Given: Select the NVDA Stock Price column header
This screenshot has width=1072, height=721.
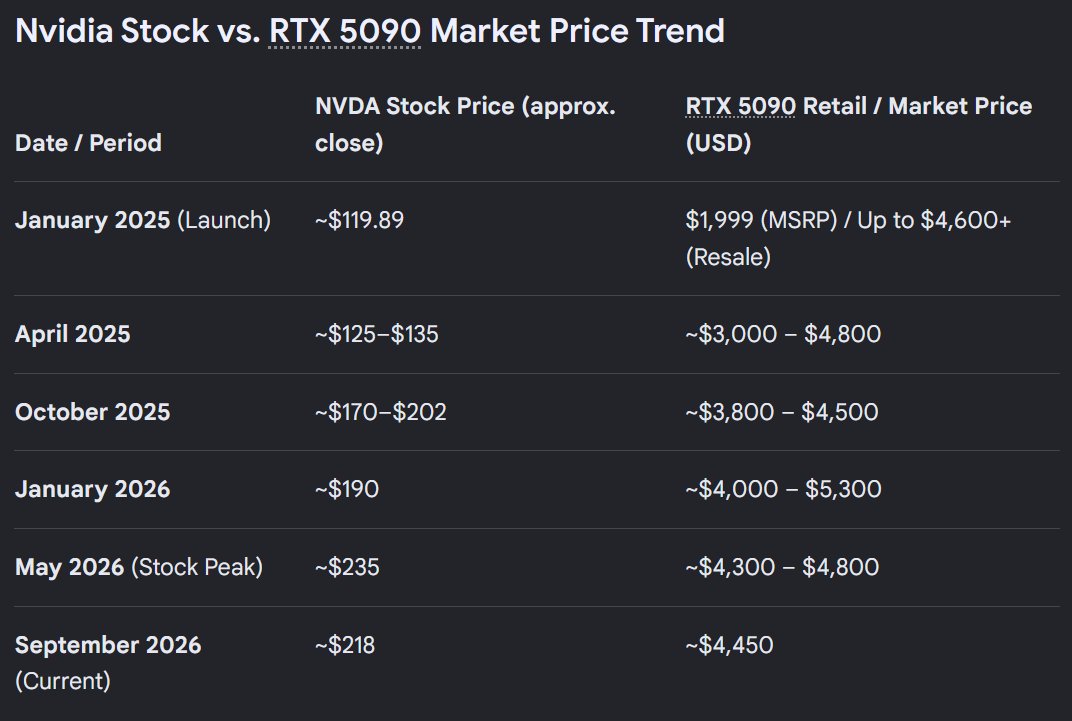Looking at the screenshot, I should pos(466,124).
